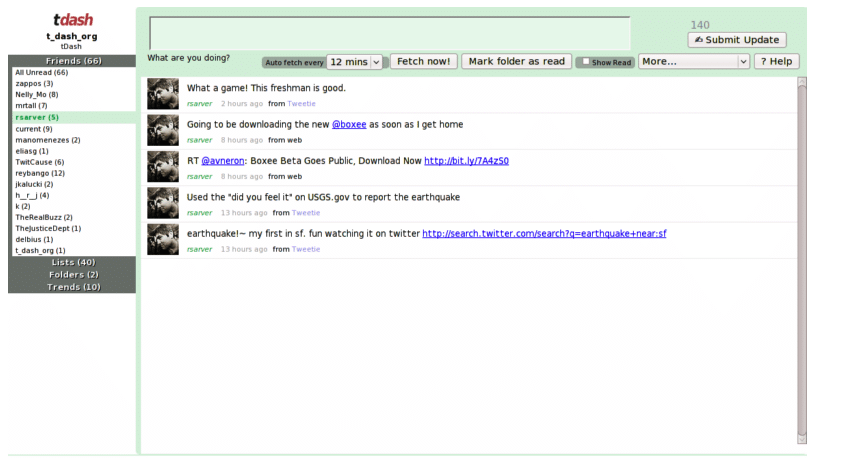This screenshot has height=467, width=850.
Task: Click "8 hours ago" on boxee download tweet
Action: click(x=242, y=140)
